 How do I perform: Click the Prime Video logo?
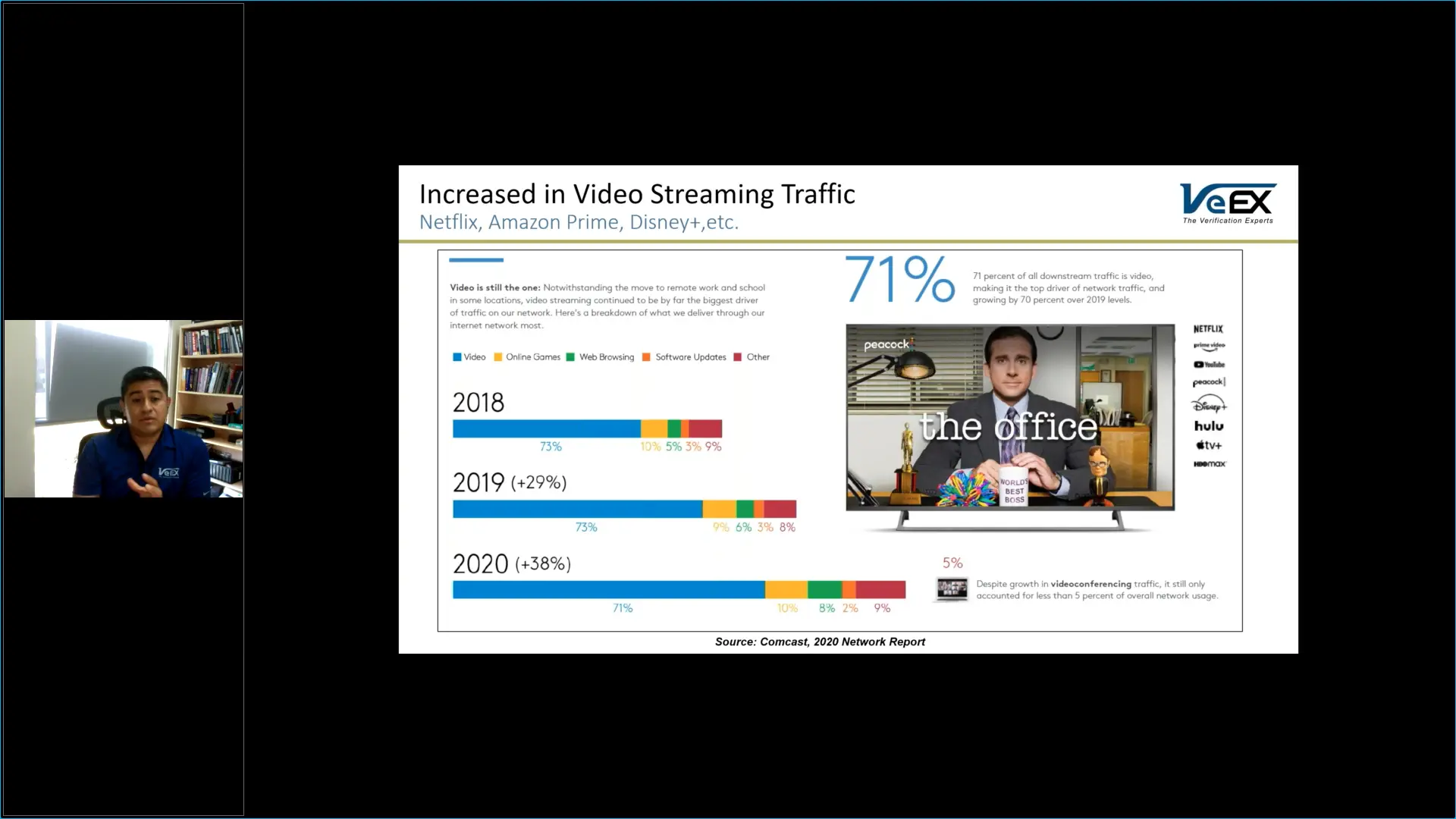1209,347
